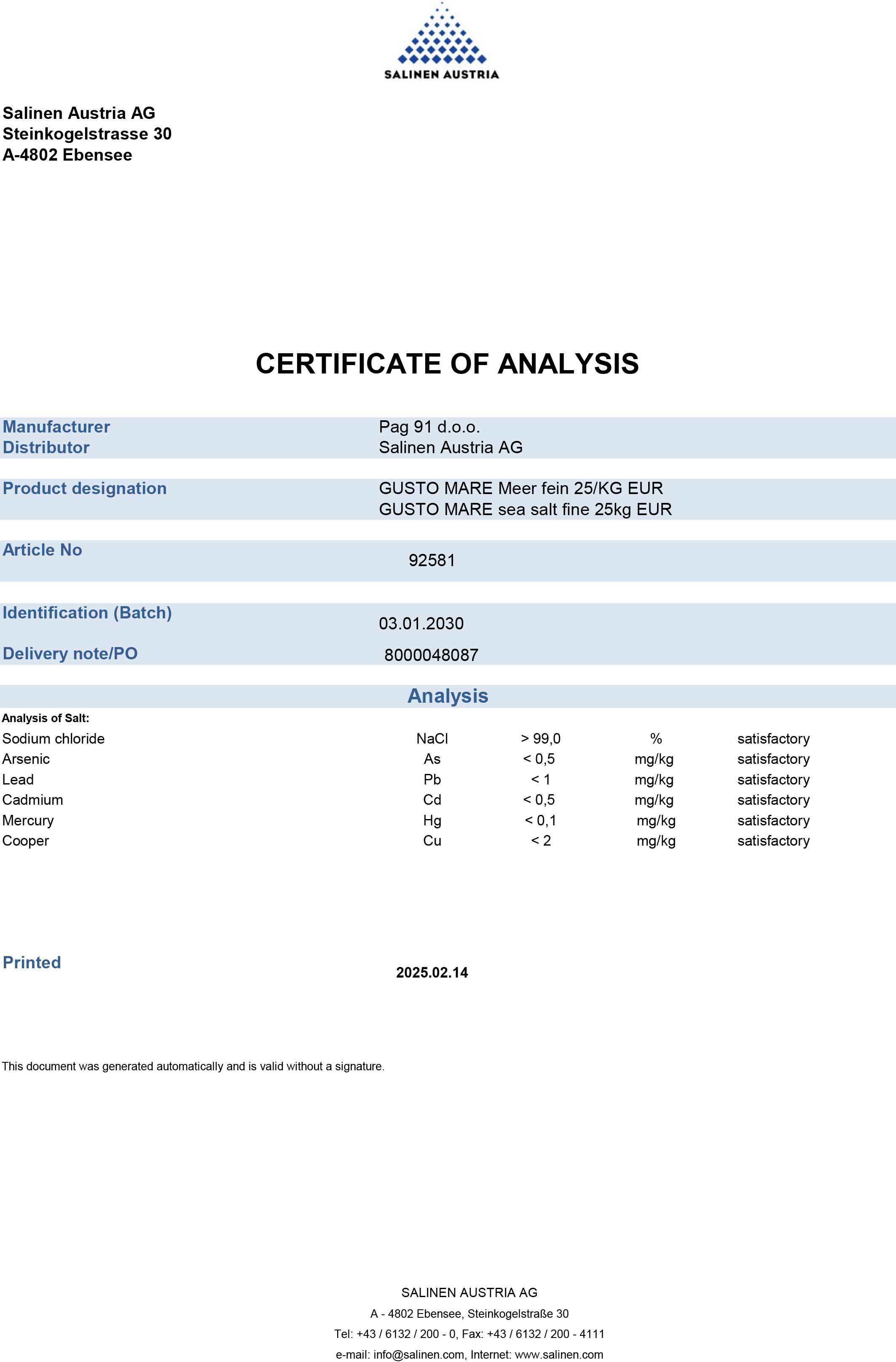Viewport: 896px width, 1362px height.
Task: Click the Distributor value Salinen Austria AG
Action: click(x=450, y=448)
